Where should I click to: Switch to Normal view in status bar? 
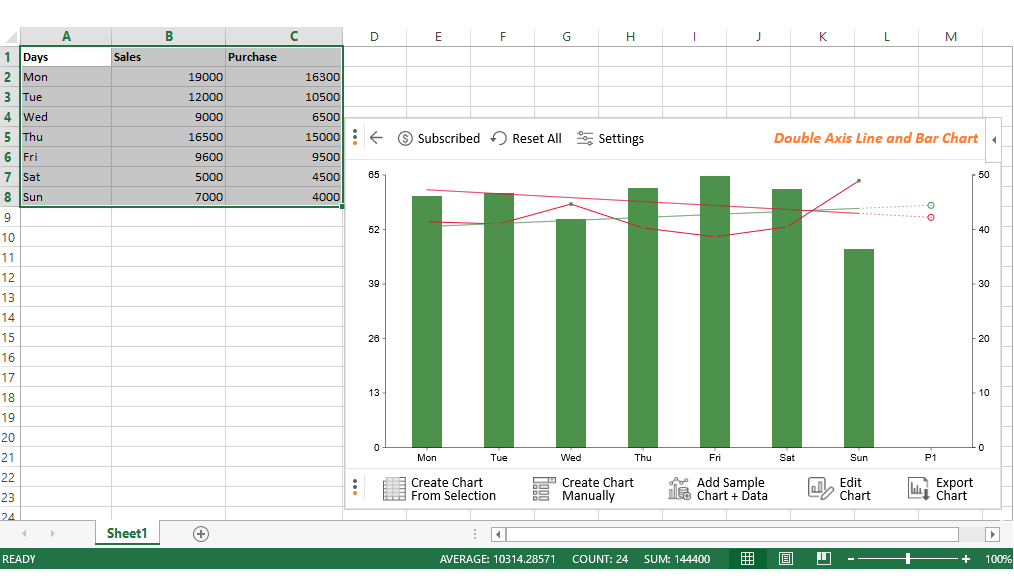747,559
